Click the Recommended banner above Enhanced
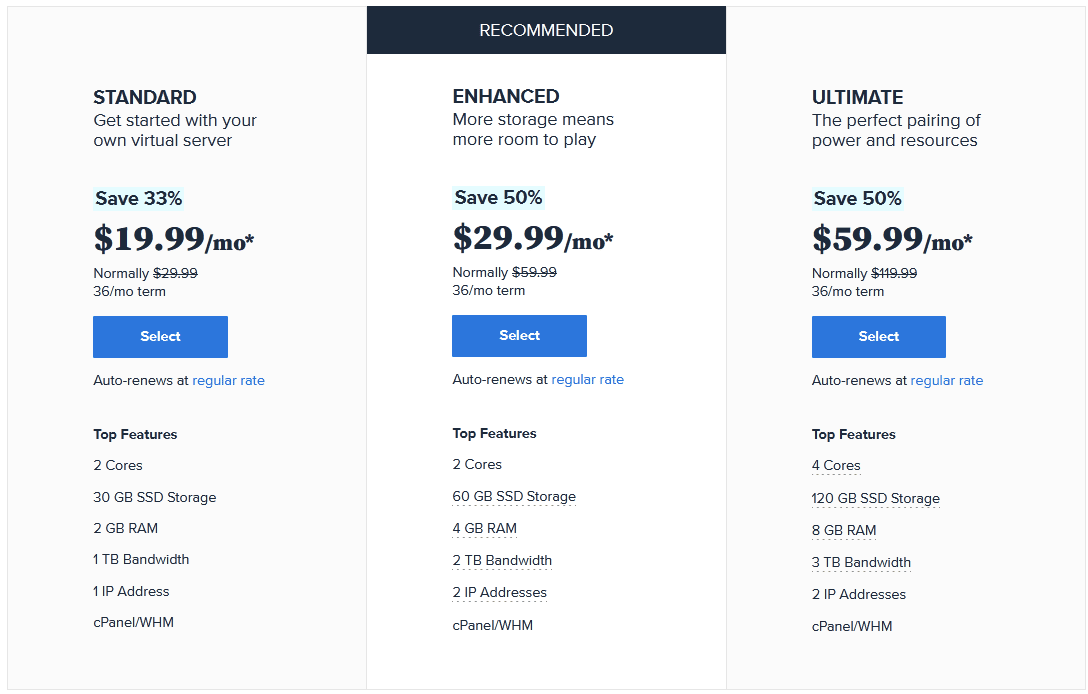Image resolution: width=1088 pixels, height=694 pixels. [546, 30]
